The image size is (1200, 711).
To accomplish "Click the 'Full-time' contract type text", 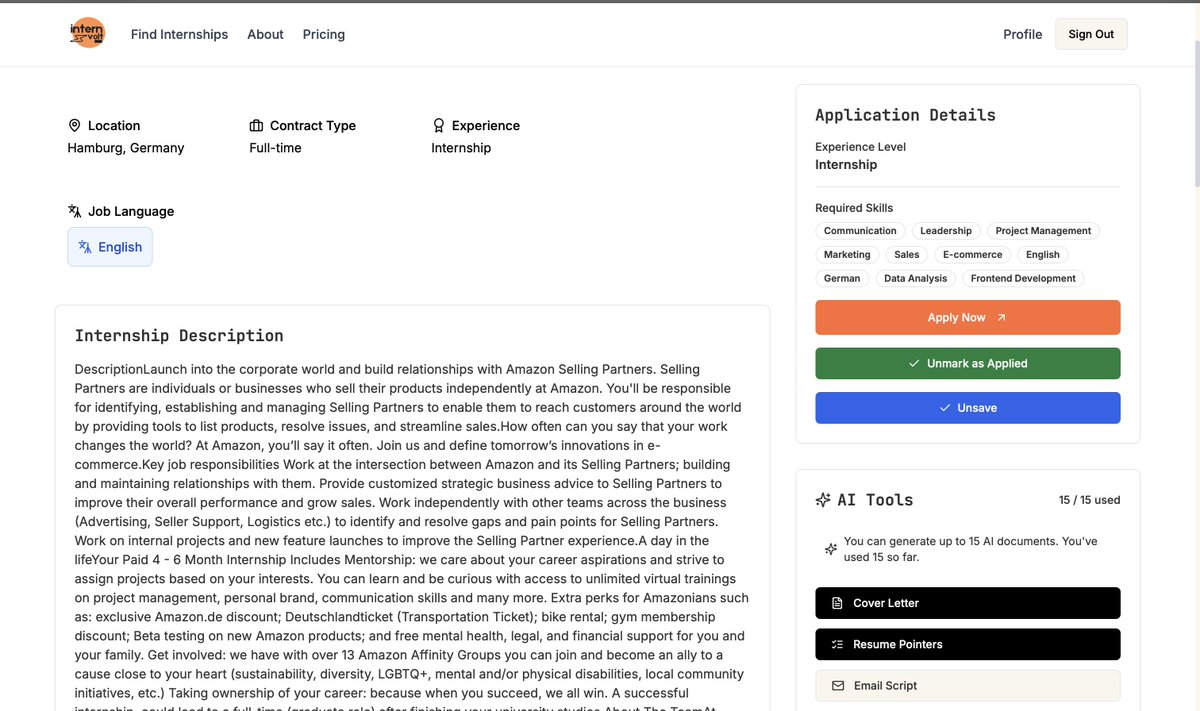I will tap(275, 148).
